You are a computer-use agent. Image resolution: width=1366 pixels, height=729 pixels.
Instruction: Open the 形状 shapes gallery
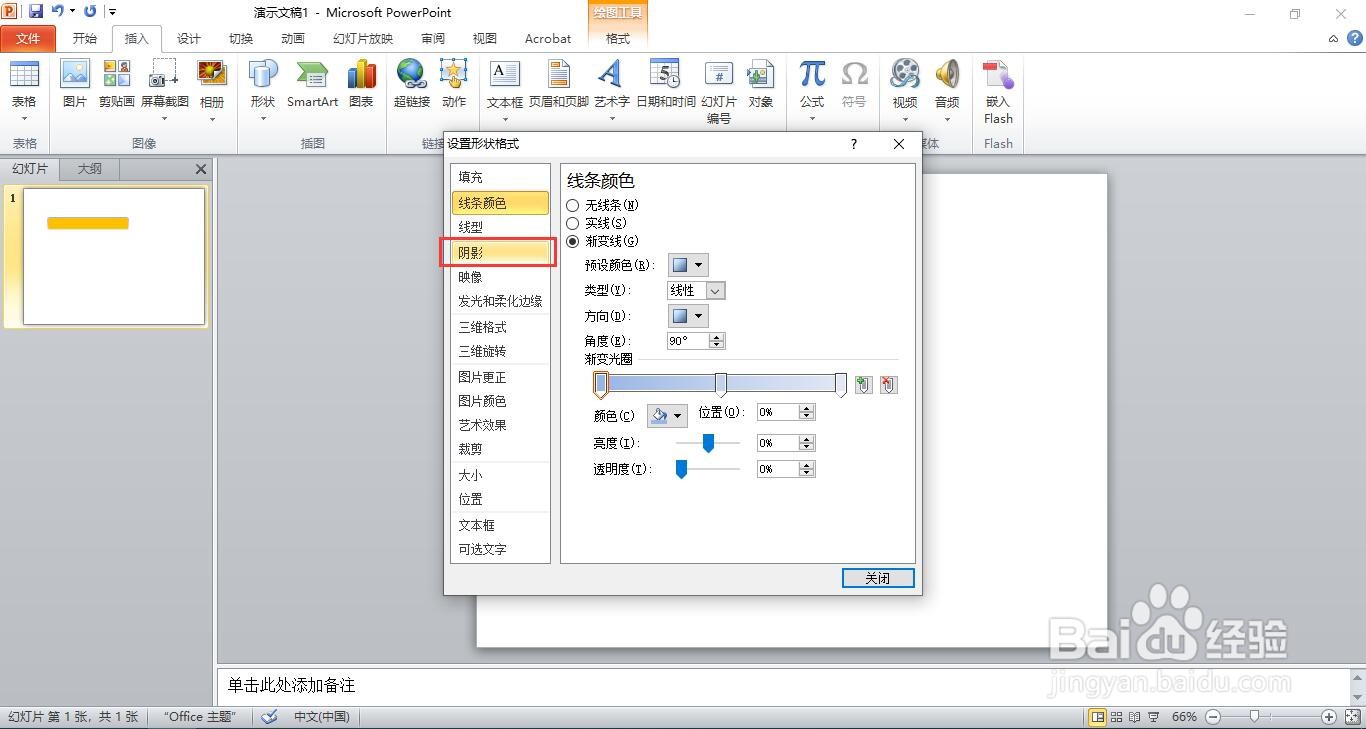pos(263,90)
